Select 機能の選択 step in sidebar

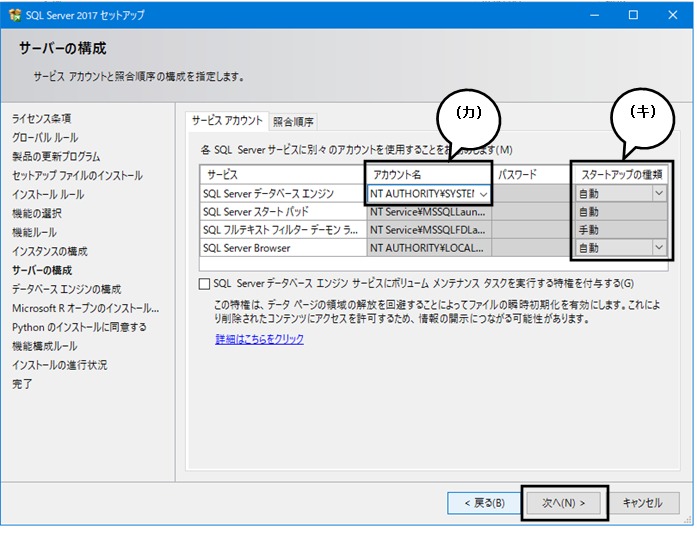[x=37, y=213]
